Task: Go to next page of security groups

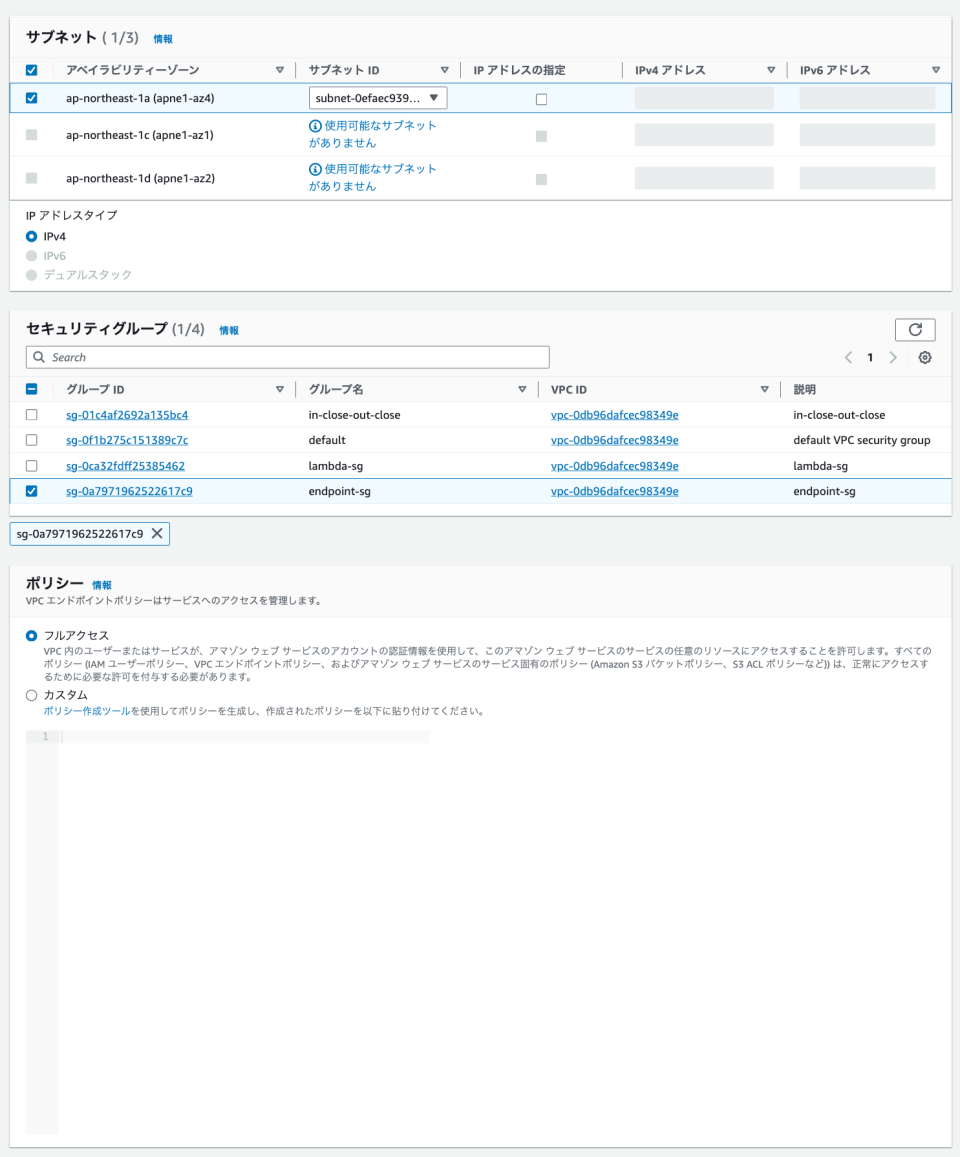Action: 893,358
